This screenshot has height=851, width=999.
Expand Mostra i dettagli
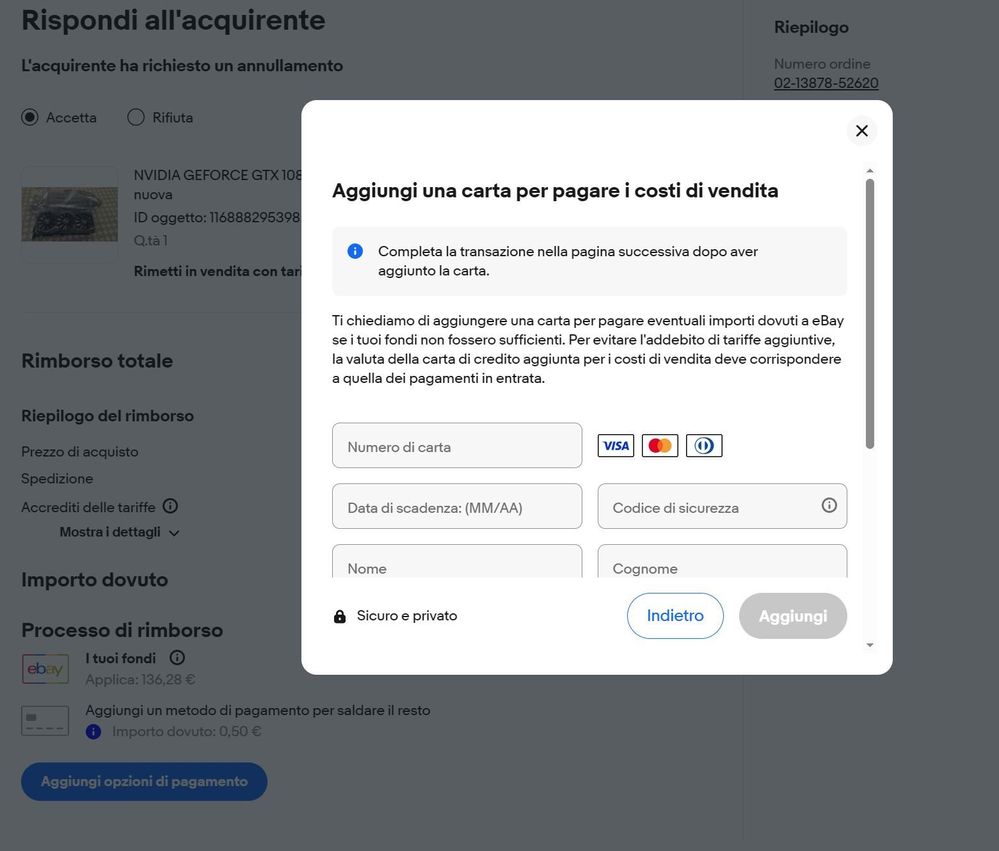119,532
